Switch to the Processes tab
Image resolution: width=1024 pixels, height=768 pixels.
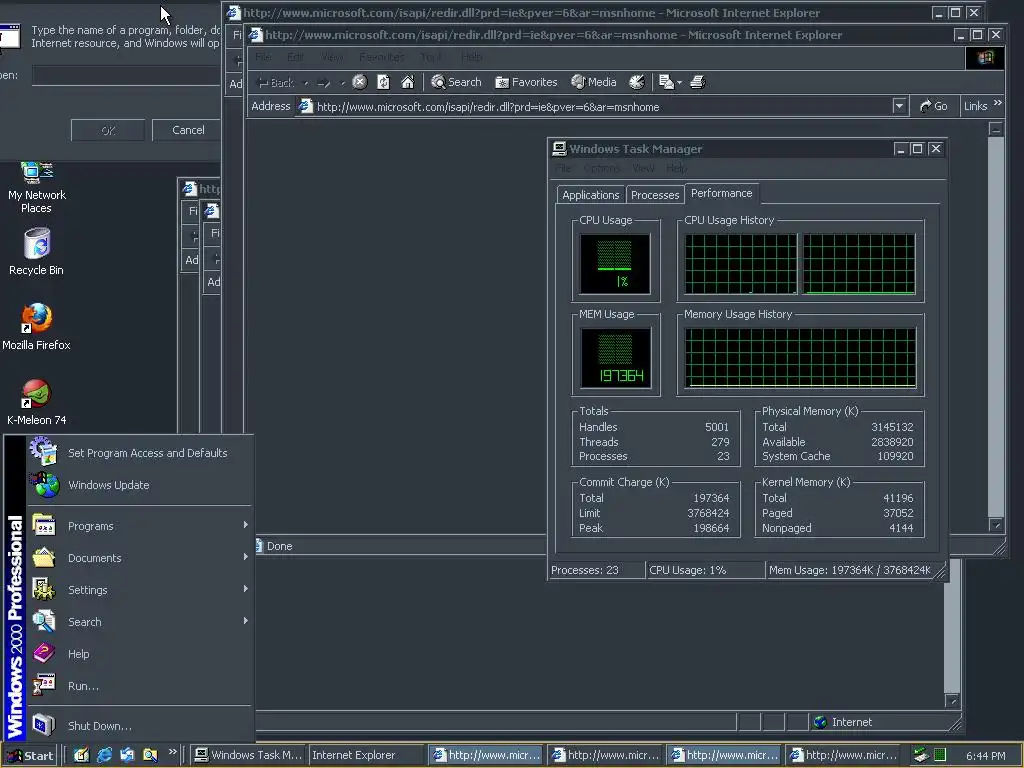pyautogui.click(x=655, y=195)
